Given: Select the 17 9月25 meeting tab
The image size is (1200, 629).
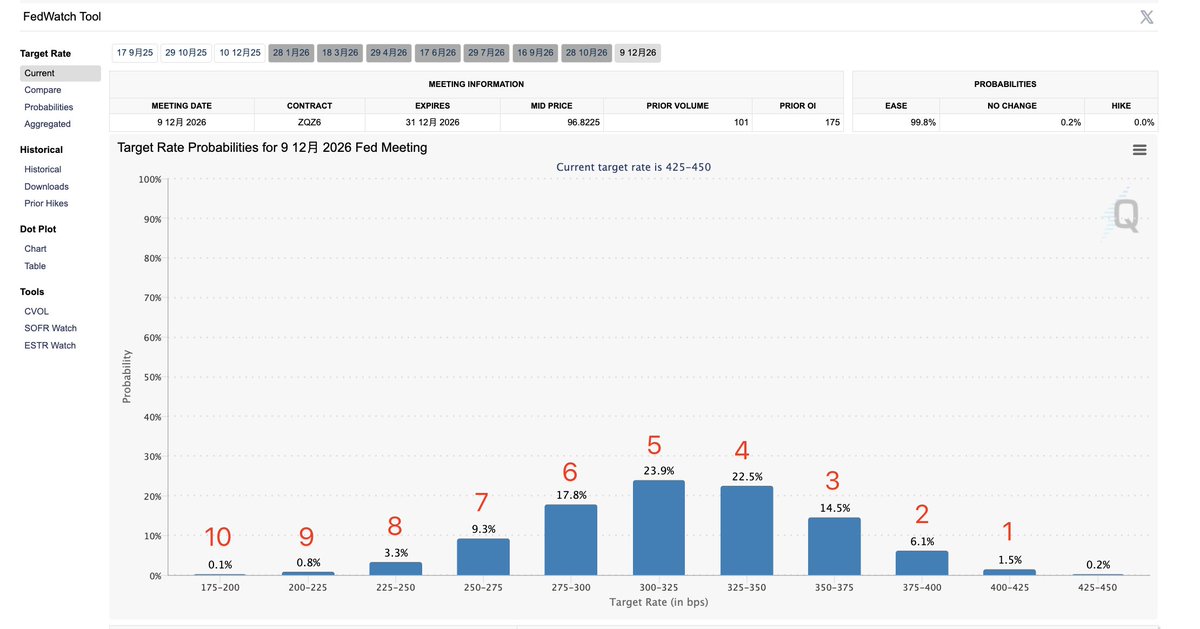Looking at the screenshot, I should pyautogui.click(x=135, y=52).
